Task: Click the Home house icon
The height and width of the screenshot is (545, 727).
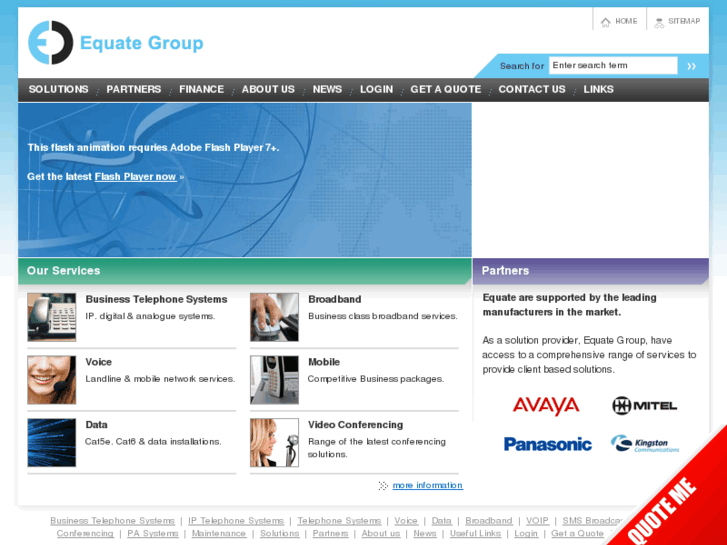Action: (x=606, y=22)
